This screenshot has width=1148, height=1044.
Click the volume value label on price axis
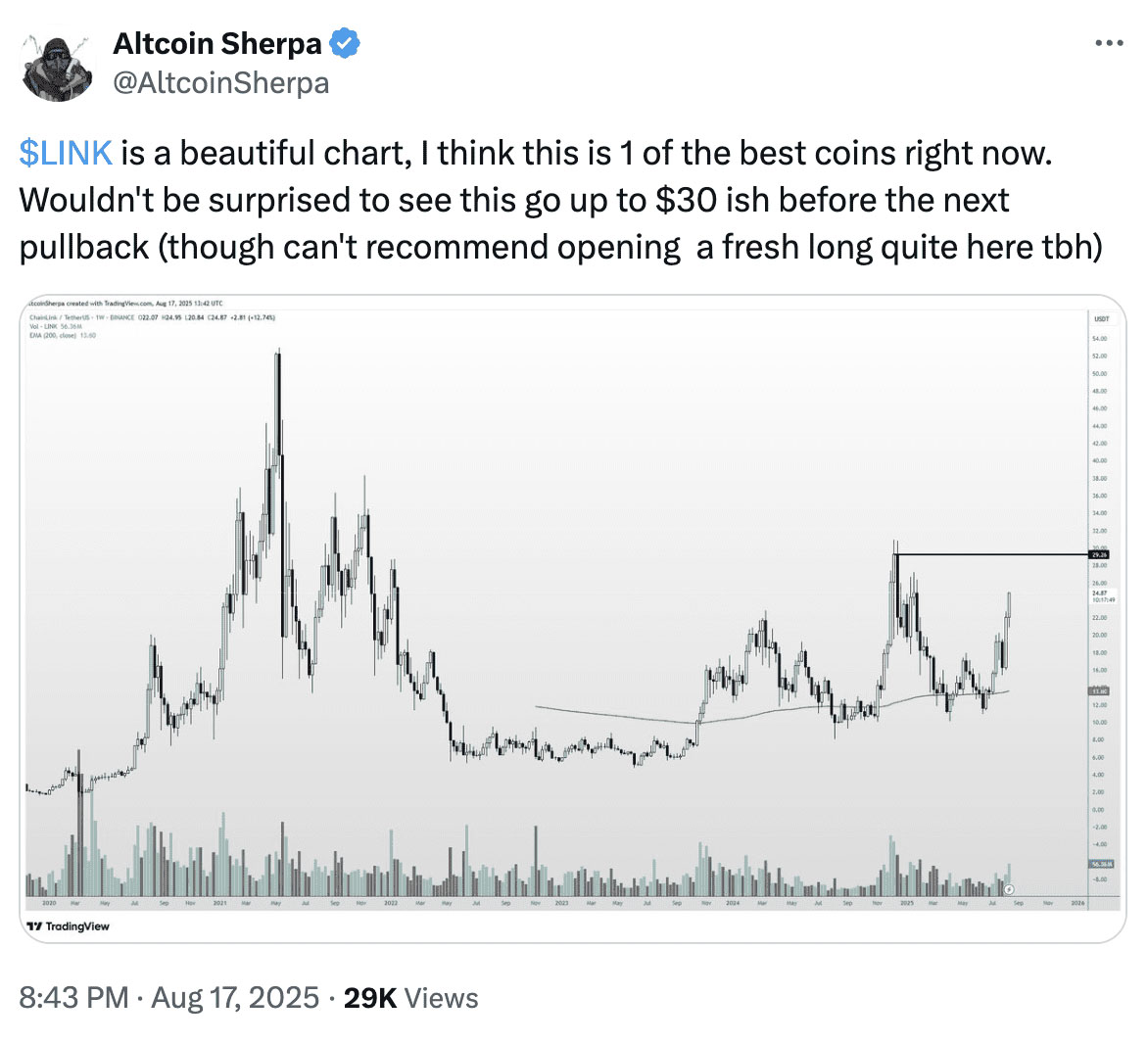pos(1099,864)
